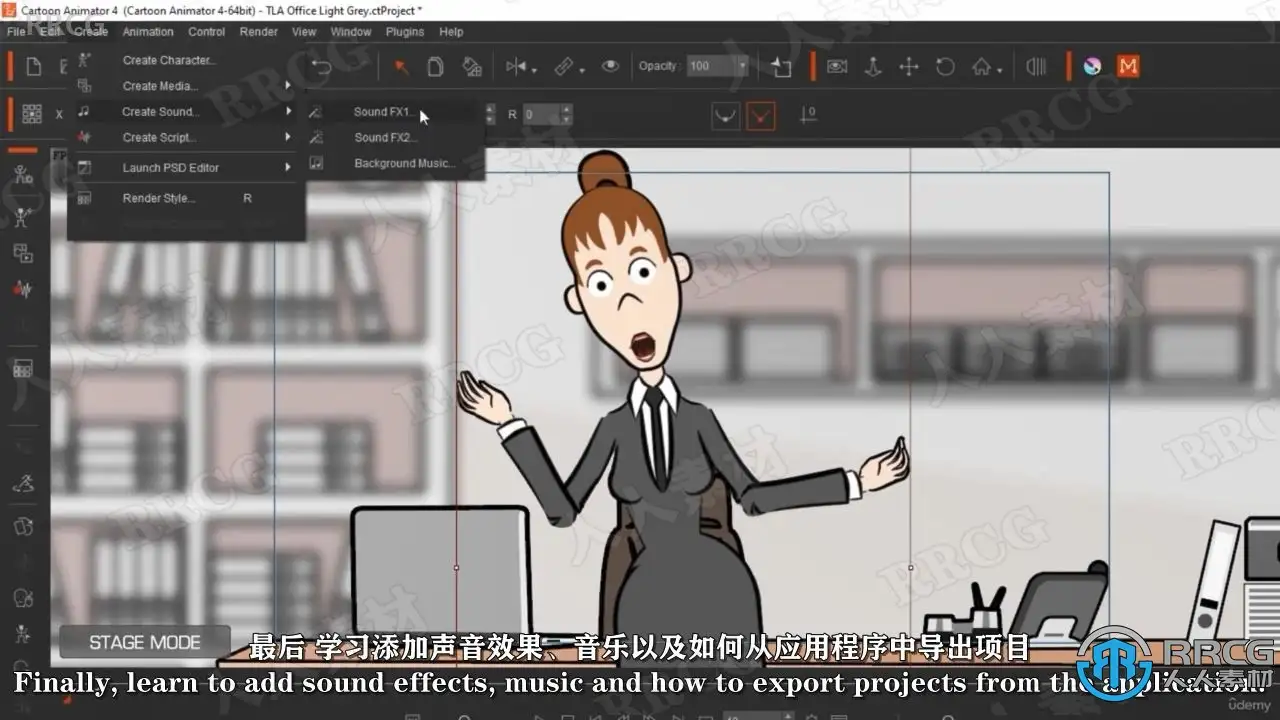The height and width of the screenshot is (720, 1280).
Task: Click the media screens icon in left sidebar
Action: [x=22, y=253]
